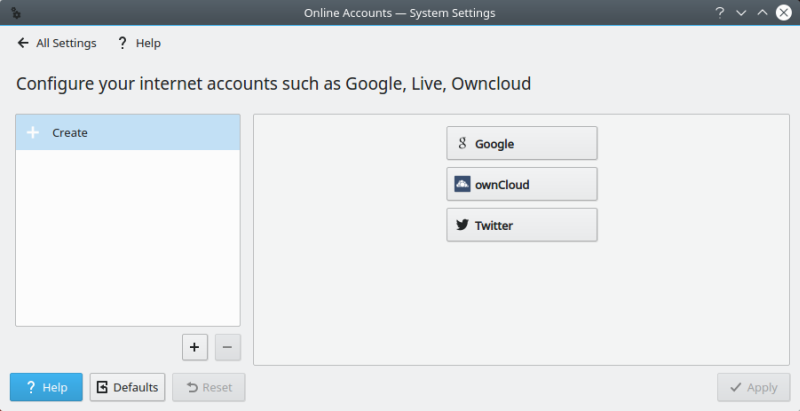Click the title bar question mark icon
Screen dimensions: 800x411
point(719,13)
